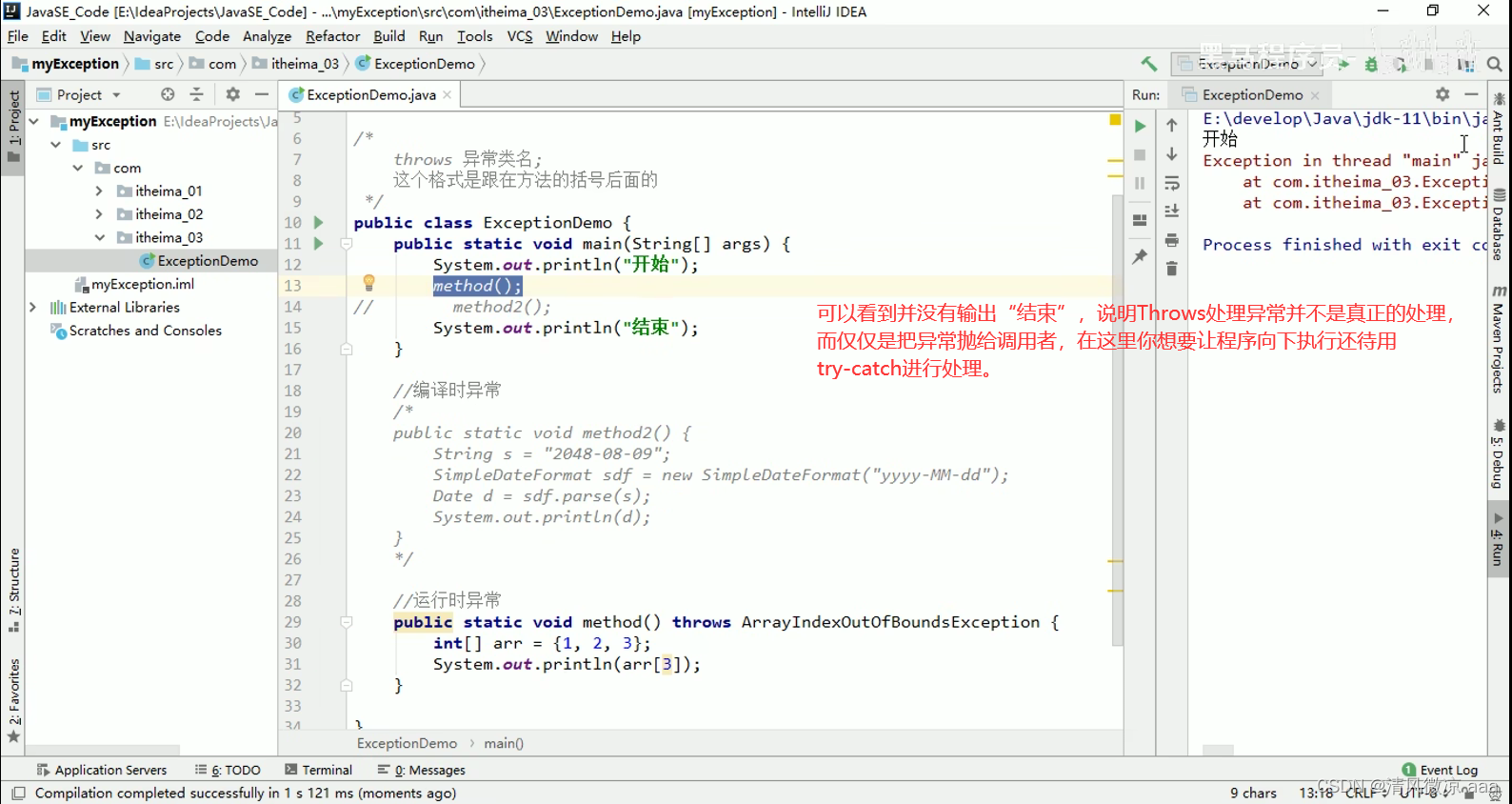Select ExceptionDemo class in project tree

coord(198,260)
